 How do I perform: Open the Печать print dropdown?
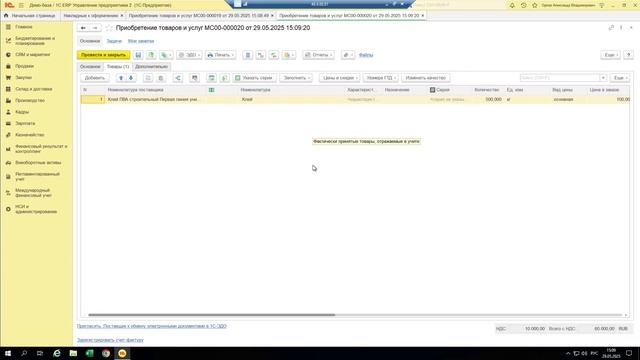220,55
